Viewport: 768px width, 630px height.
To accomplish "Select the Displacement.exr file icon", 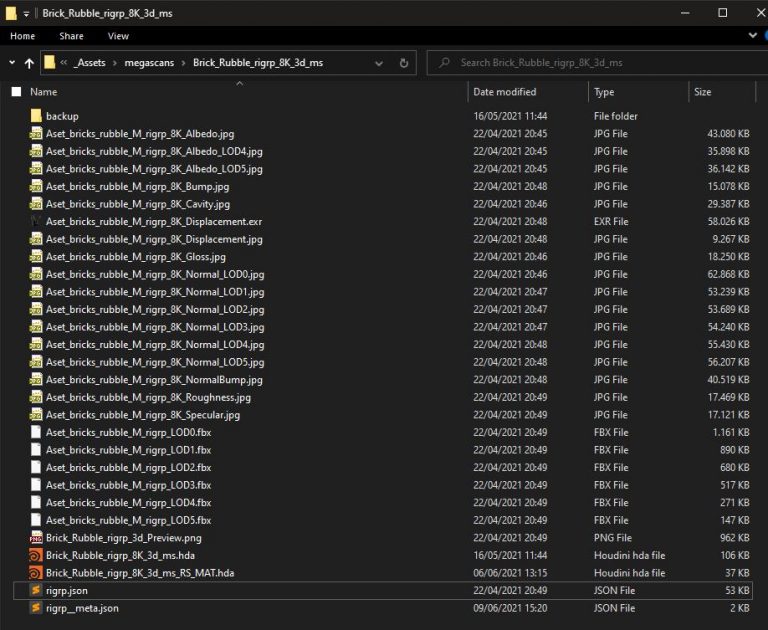I will [x=37, y=222].
